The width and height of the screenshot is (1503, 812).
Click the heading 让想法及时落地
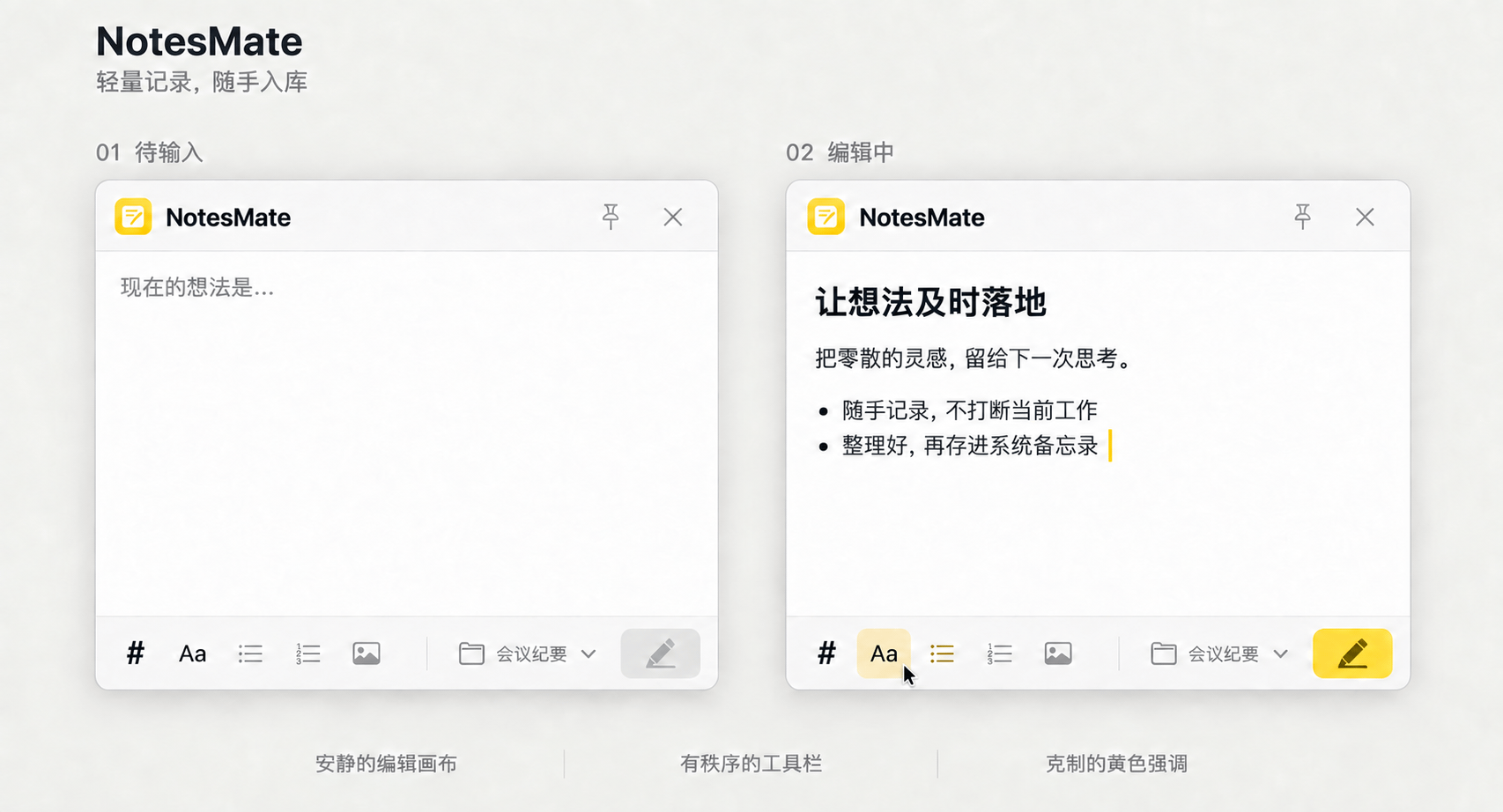[930, 302]
